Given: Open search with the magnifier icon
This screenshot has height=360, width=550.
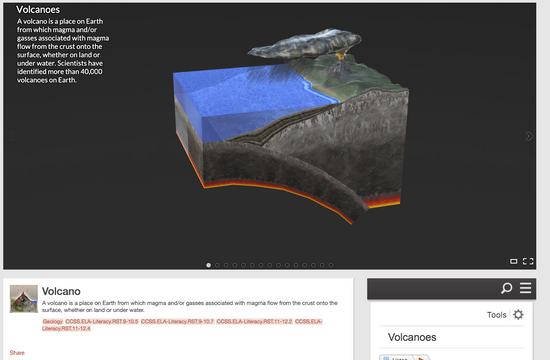Looking at the screenshot, I should tap(507, 288).
